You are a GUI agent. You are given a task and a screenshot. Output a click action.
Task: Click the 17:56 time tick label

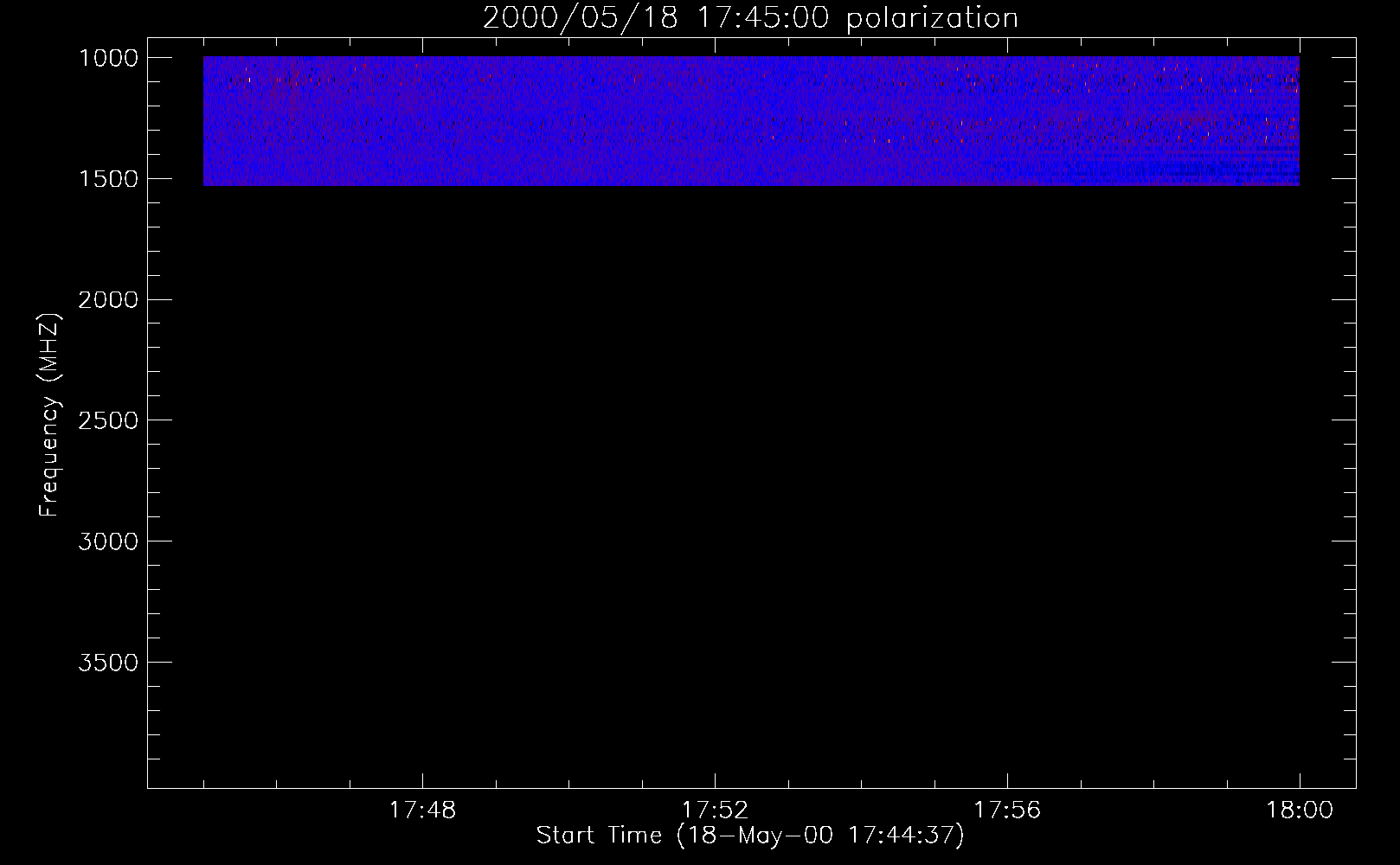1007,811
